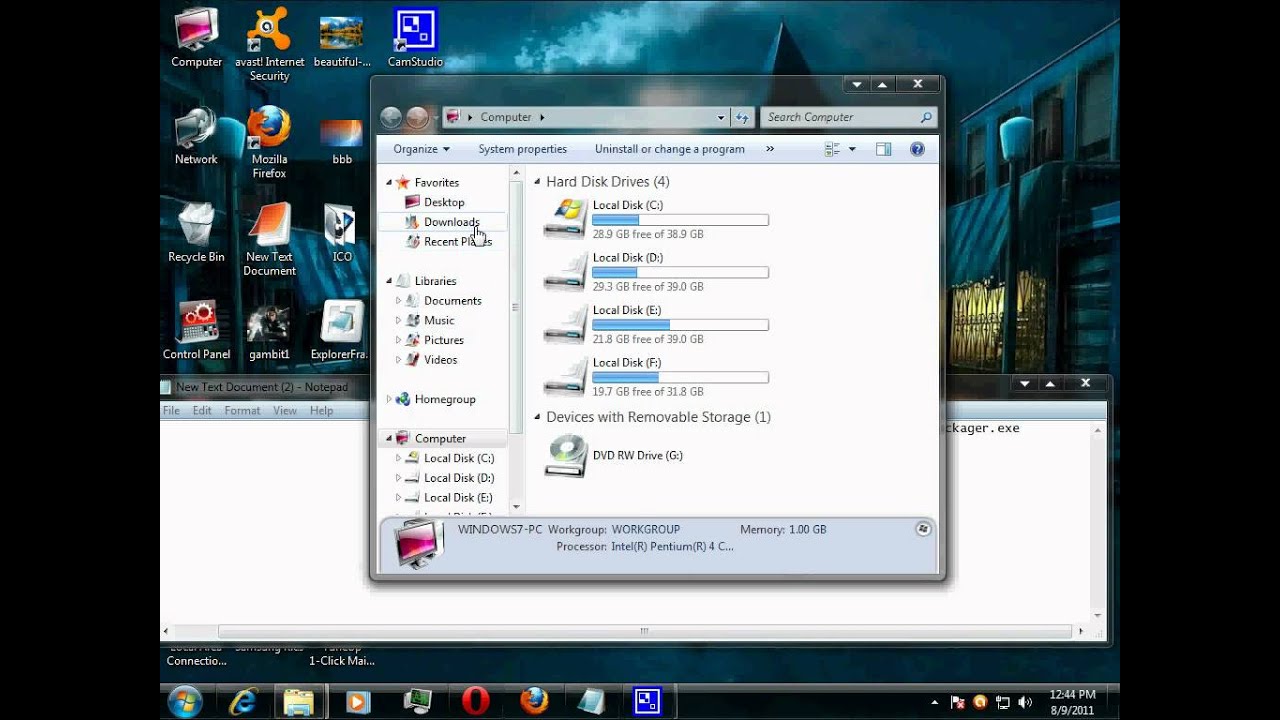Open Explorer help via the question mark icon
Image resolution: width=1280 pixels, height=720 pixels.
click(x=917, y=148)
